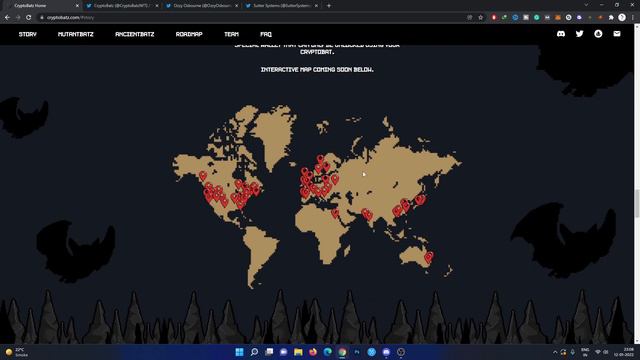Open File Explorer from the taskbar
640x360 pixels.
coord(298,352)
